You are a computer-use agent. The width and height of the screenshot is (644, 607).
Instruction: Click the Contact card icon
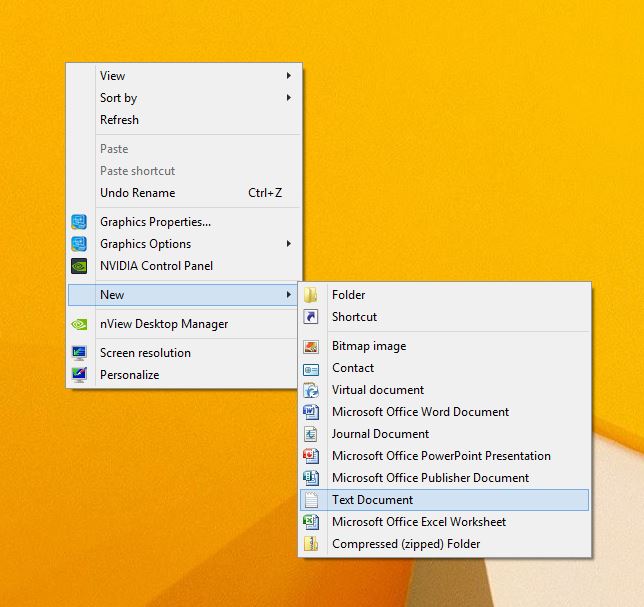point(311,370)
